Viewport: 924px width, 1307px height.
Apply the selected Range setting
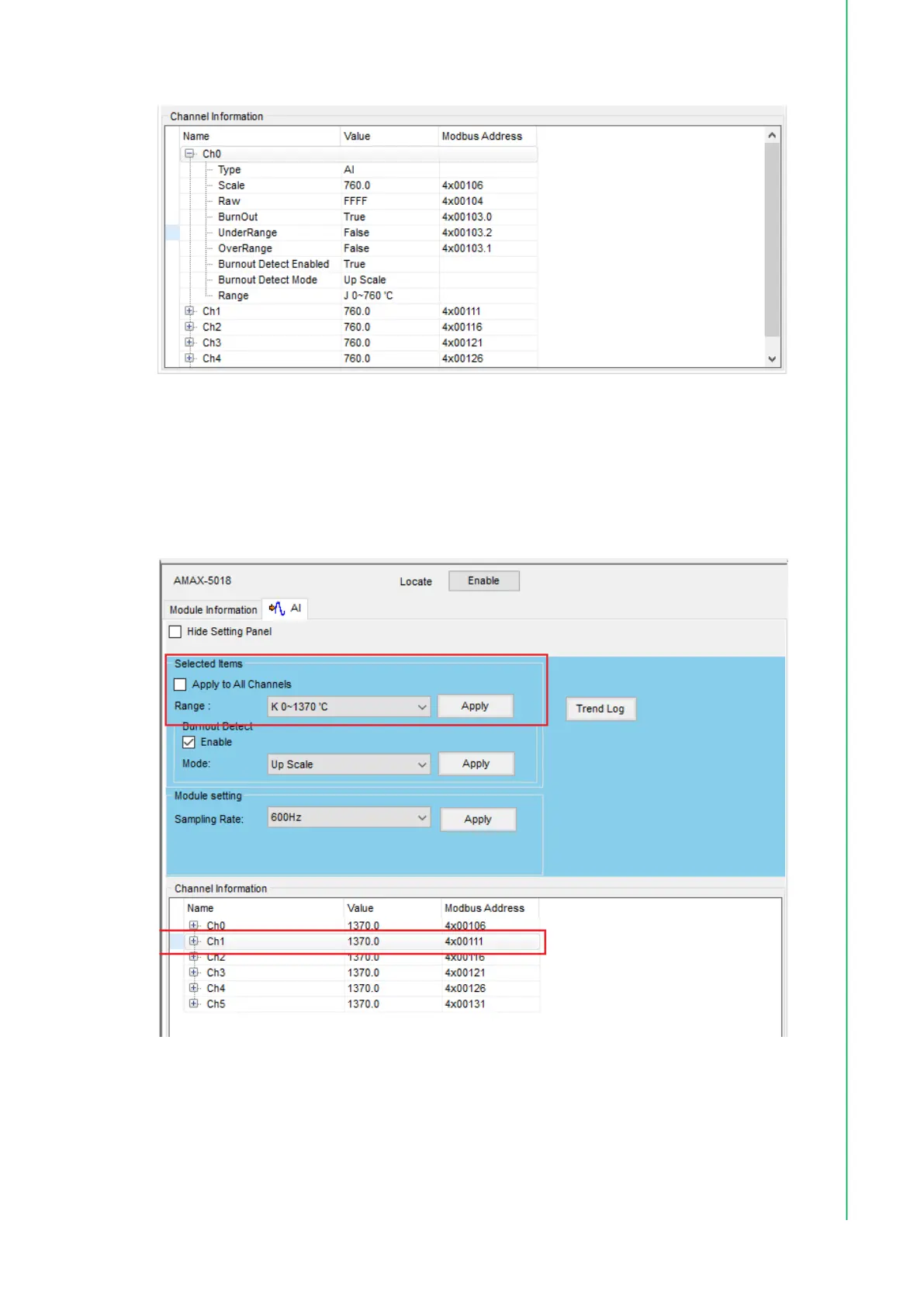(x=475, y=706)
